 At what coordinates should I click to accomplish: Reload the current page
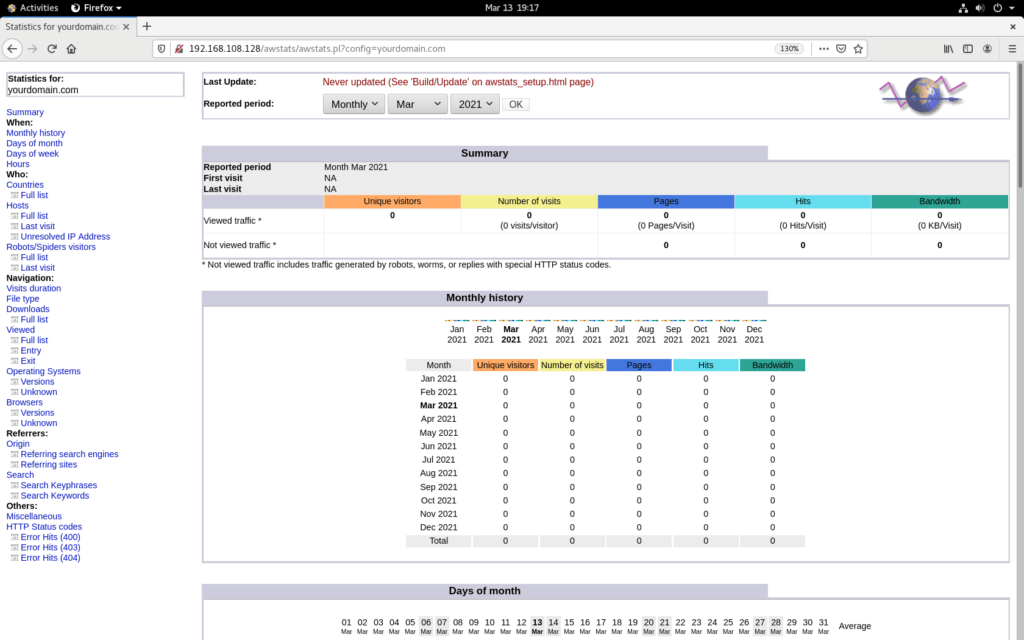point(52,49)
